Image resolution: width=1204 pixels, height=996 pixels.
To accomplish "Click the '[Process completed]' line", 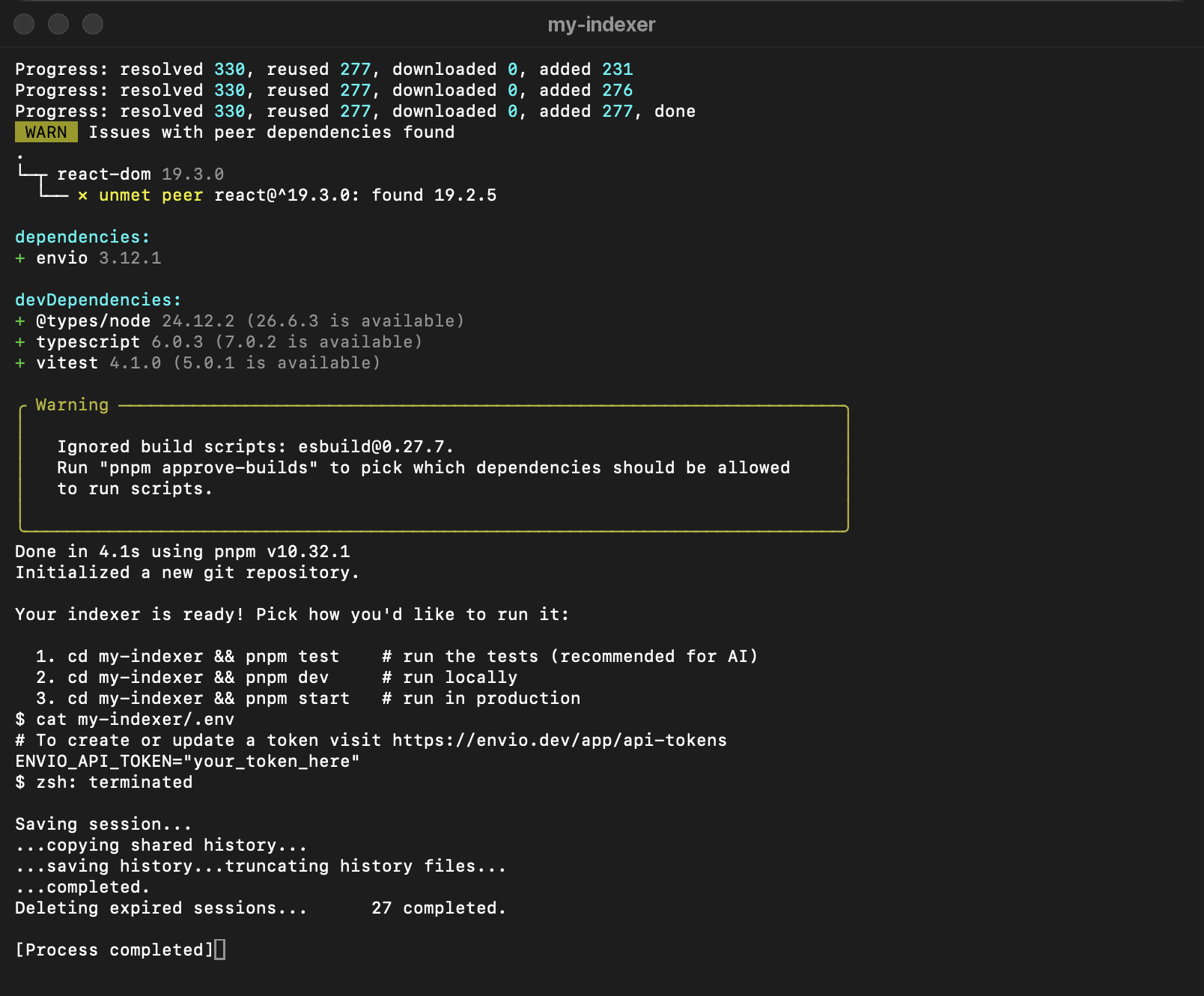I will 115,950.
